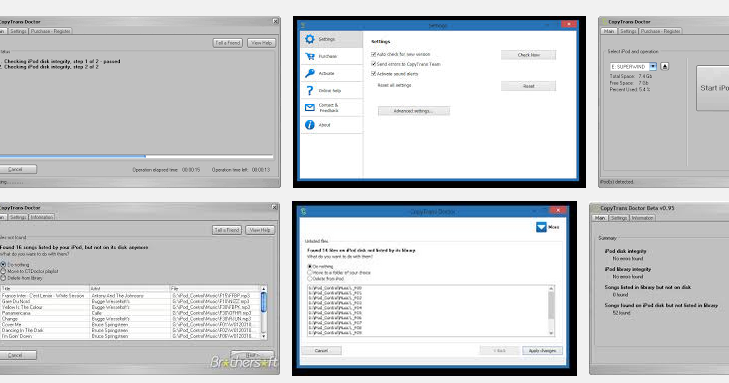This screenshot has height=383, width=729.
Task: Click 'Checking iPod disk integrity, step 1 of 2 - passed'
Action: [62, 61]
